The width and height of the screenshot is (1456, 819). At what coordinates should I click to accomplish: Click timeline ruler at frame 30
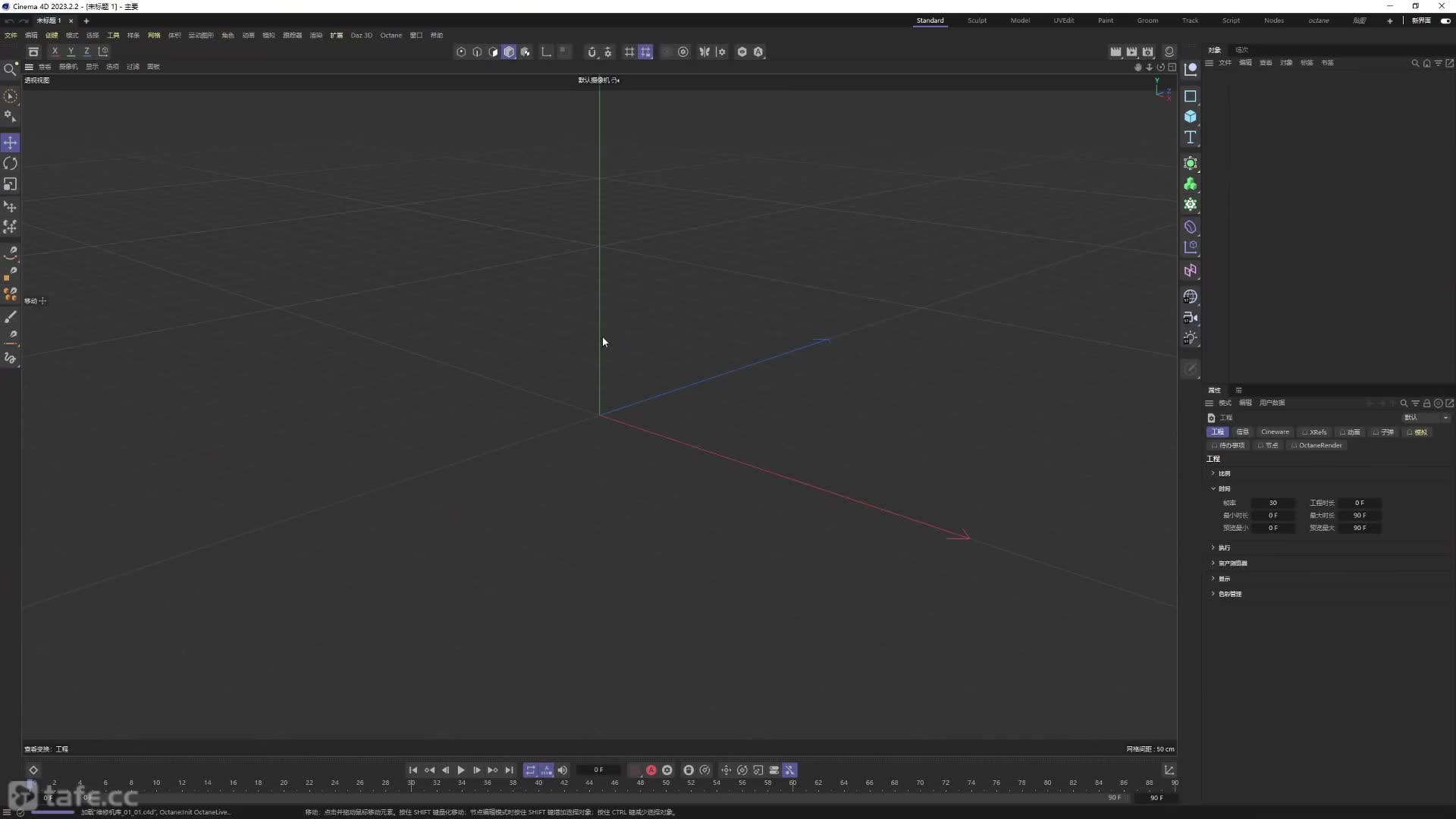[411, 783]
